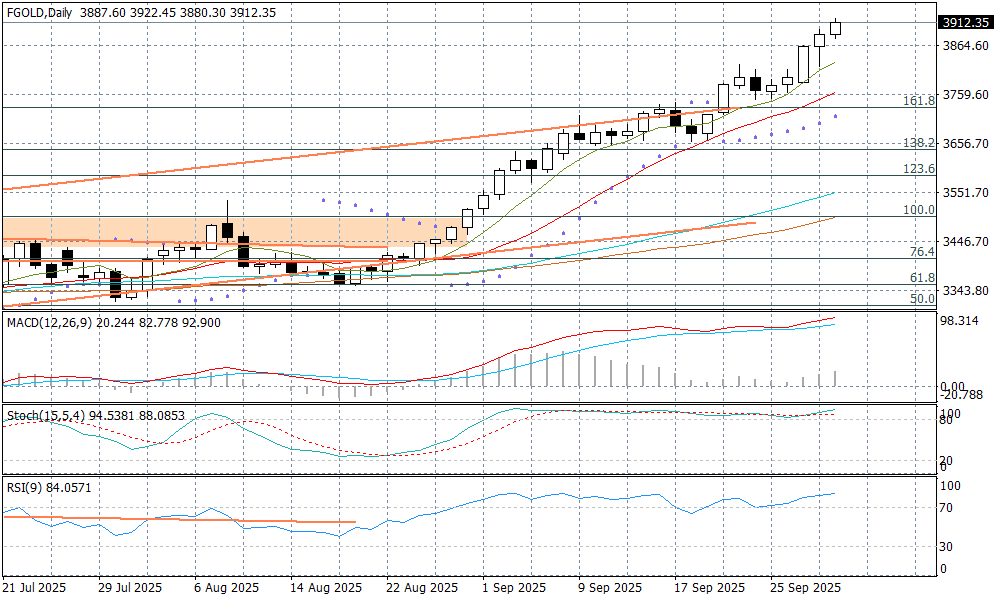Select the 123.6 Fibonacci level label
The width and height of the screenshot is (1000, 600).
click(918, 169)
